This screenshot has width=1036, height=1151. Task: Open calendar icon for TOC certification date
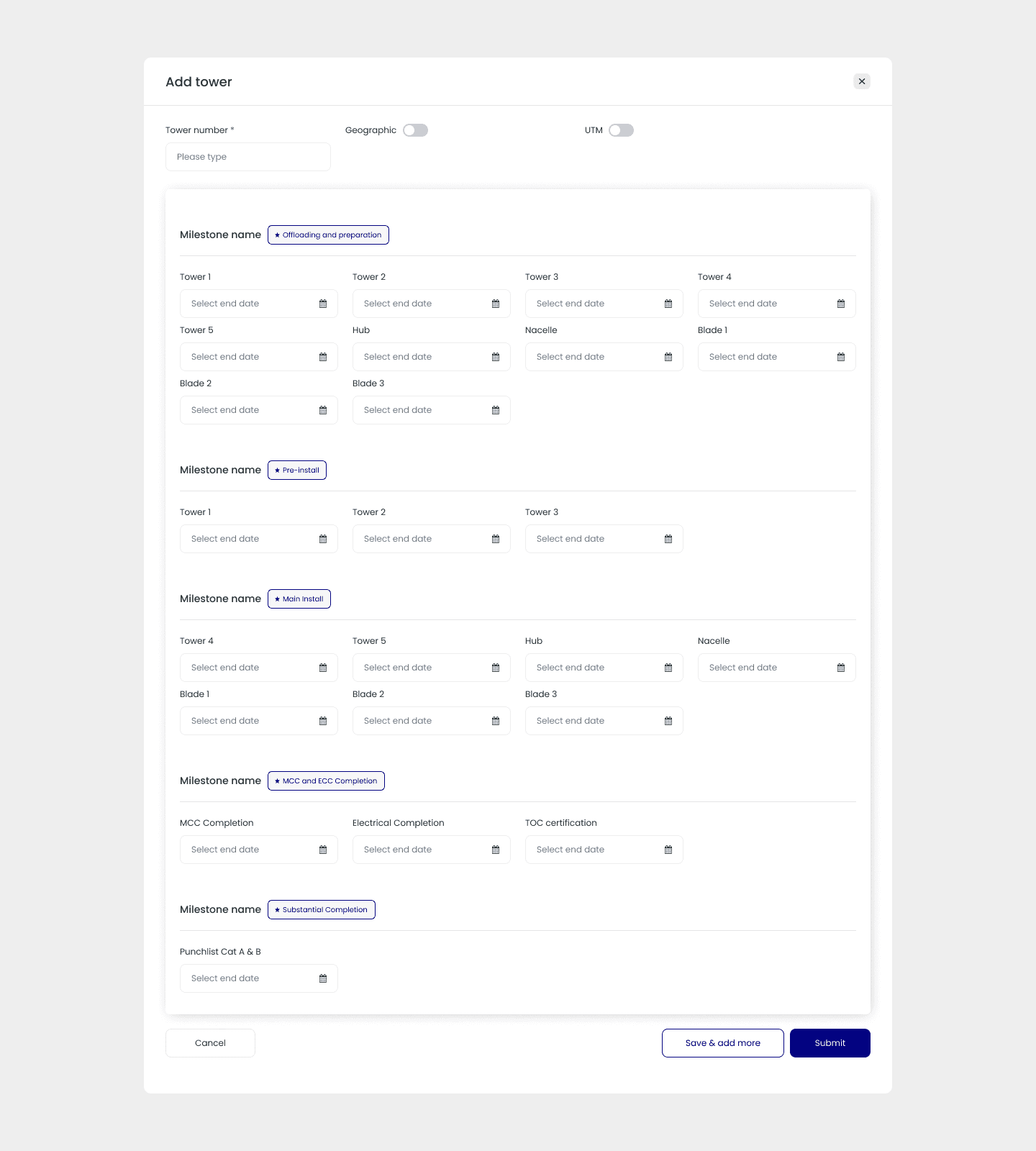pyautogui.click(x=668, y=850)
